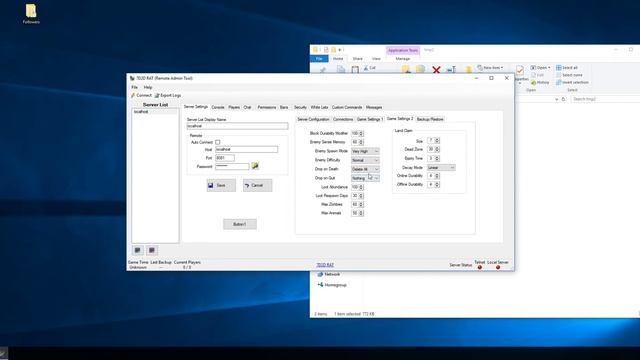This screenshot has height=360, width=640.
Task: Open the Share tab in File Explorer
Action: point(358,59)
